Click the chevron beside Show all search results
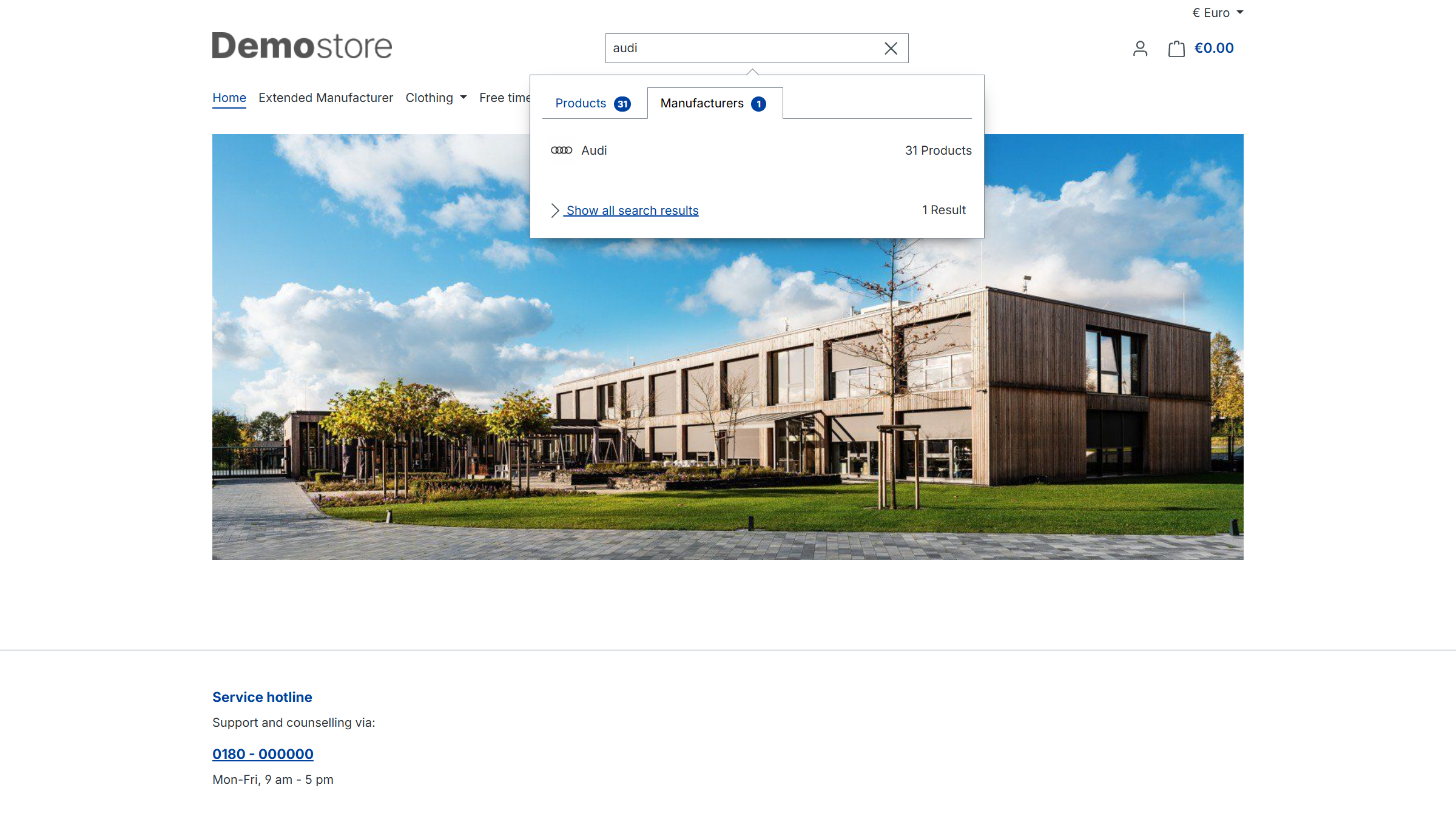The image size is (1456, 819). coord(554,211)
